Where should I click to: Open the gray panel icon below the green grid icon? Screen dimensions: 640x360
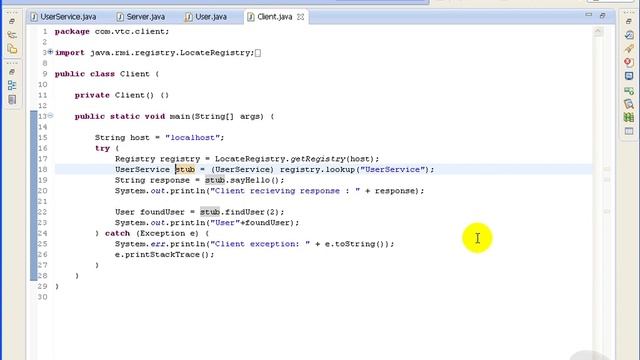[629, 131]
